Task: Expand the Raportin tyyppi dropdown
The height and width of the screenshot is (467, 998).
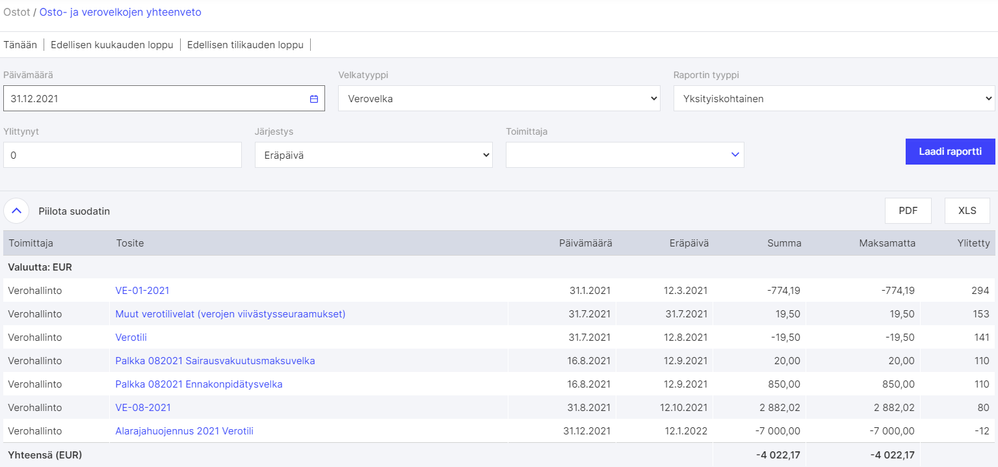Action: coord(833,99)
